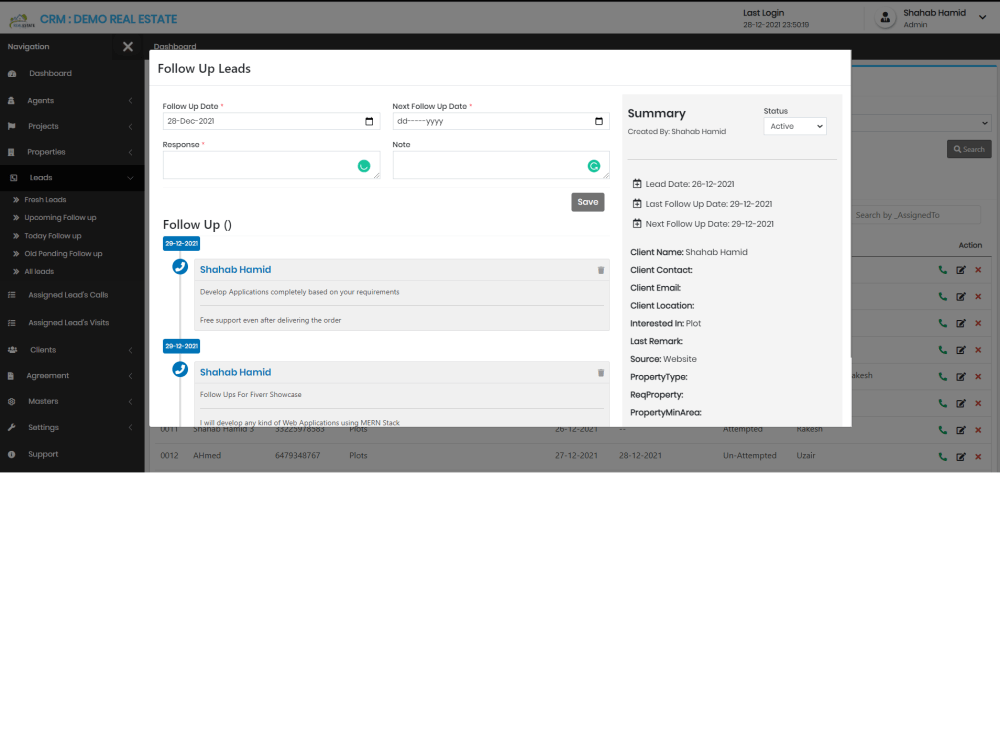
Task: Open Shahab Hamid Admin user dropdown
Action: click(983, 18)
